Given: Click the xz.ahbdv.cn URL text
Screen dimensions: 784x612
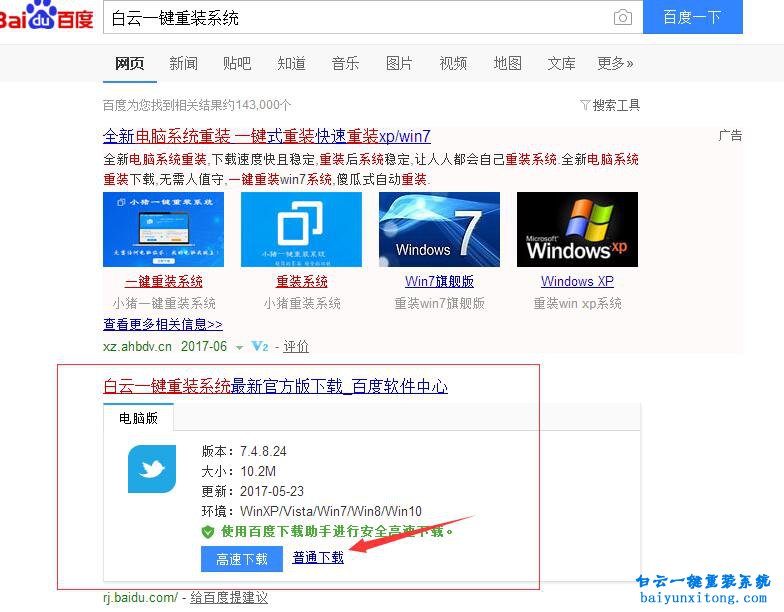Looking at the screenshot, I should 138,346.
